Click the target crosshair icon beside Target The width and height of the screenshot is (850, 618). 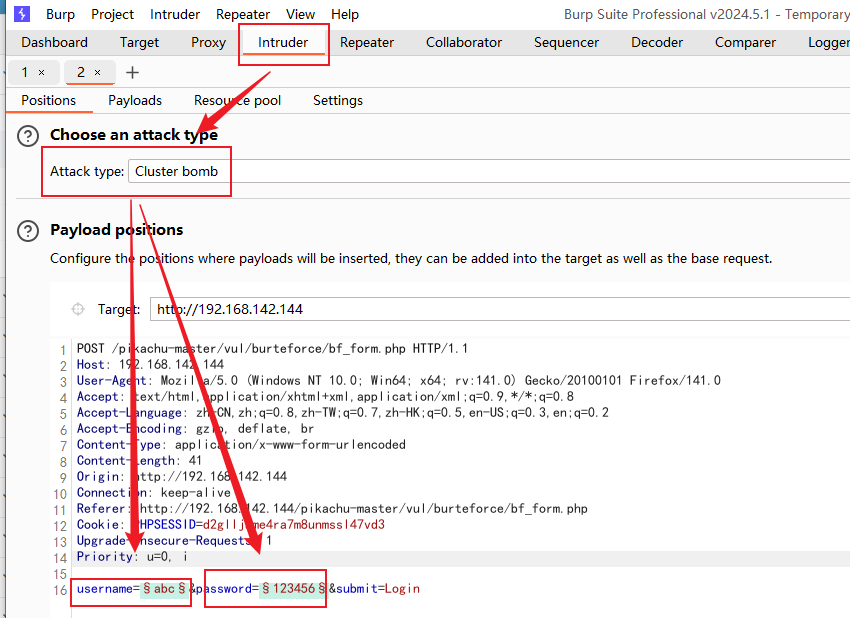point(78,309)
